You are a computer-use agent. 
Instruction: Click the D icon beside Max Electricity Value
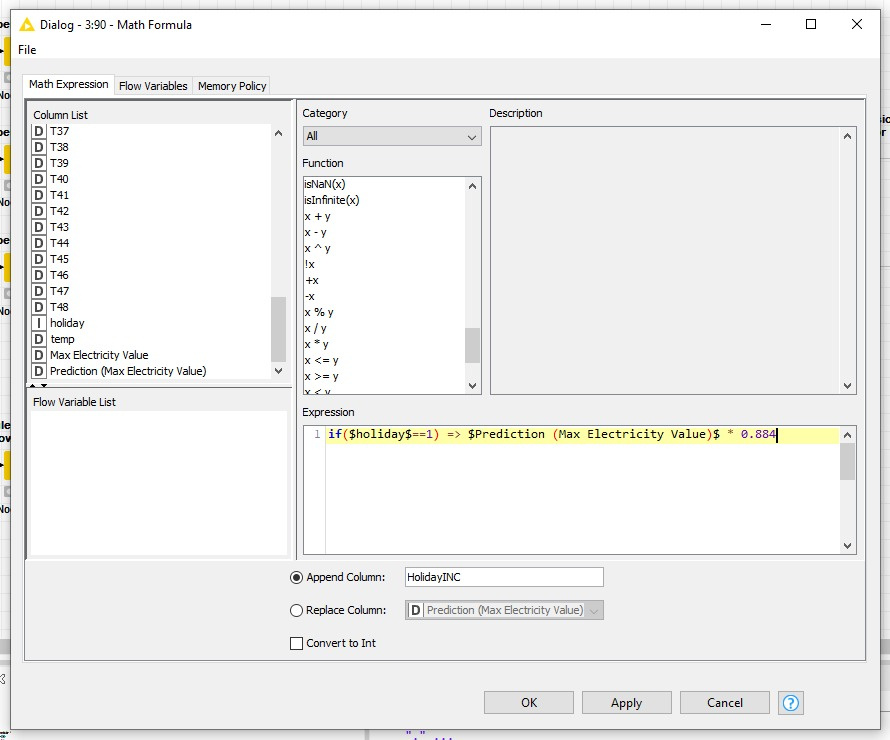pos(39,355)
